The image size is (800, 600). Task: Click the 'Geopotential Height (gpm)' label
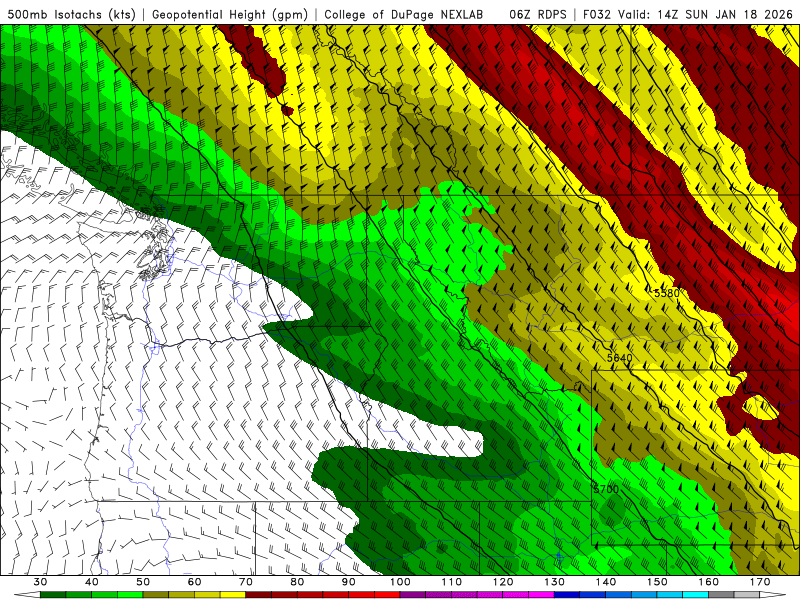point(230,14)
